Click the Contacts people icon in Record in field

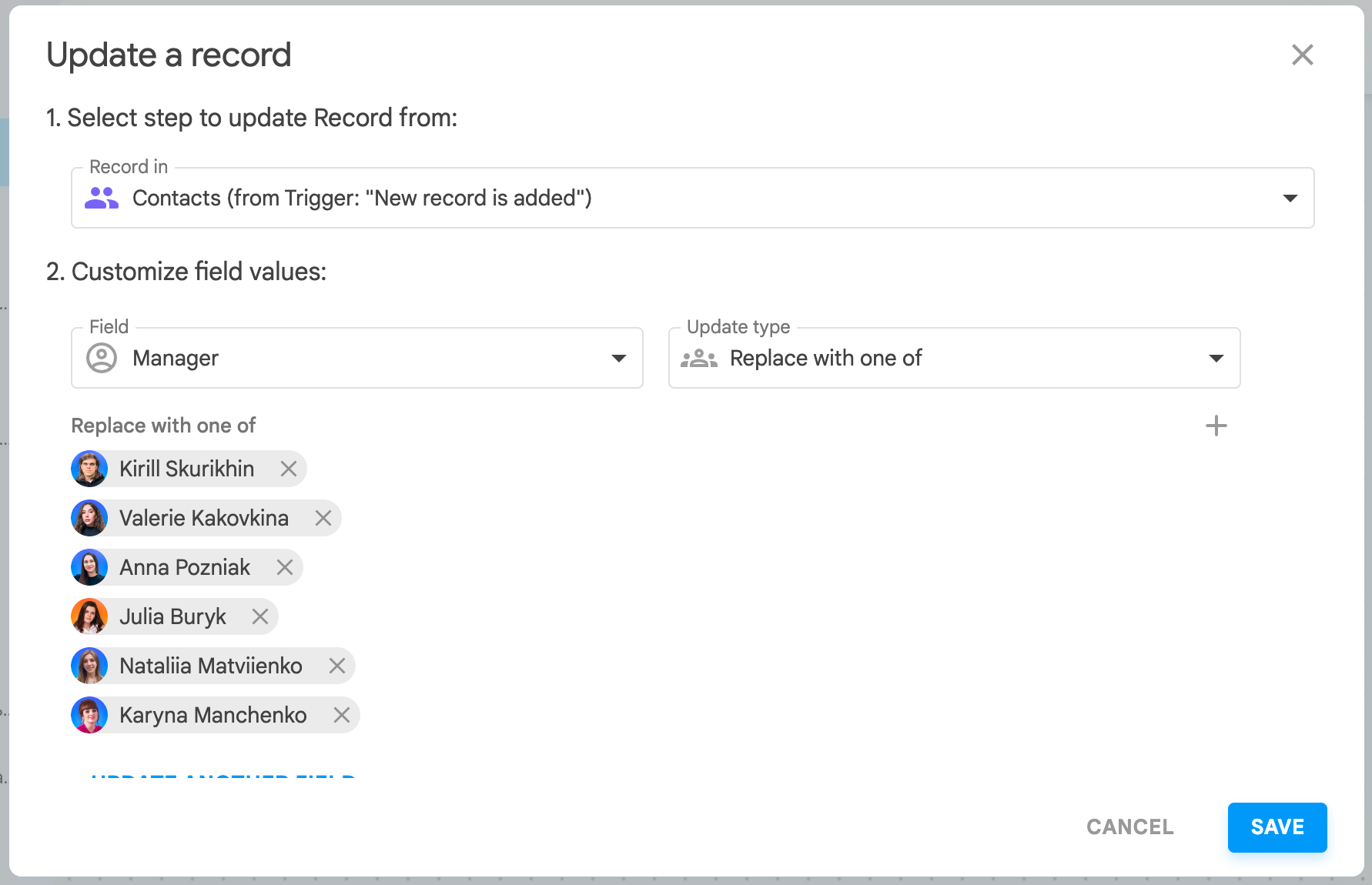point(102,198)
